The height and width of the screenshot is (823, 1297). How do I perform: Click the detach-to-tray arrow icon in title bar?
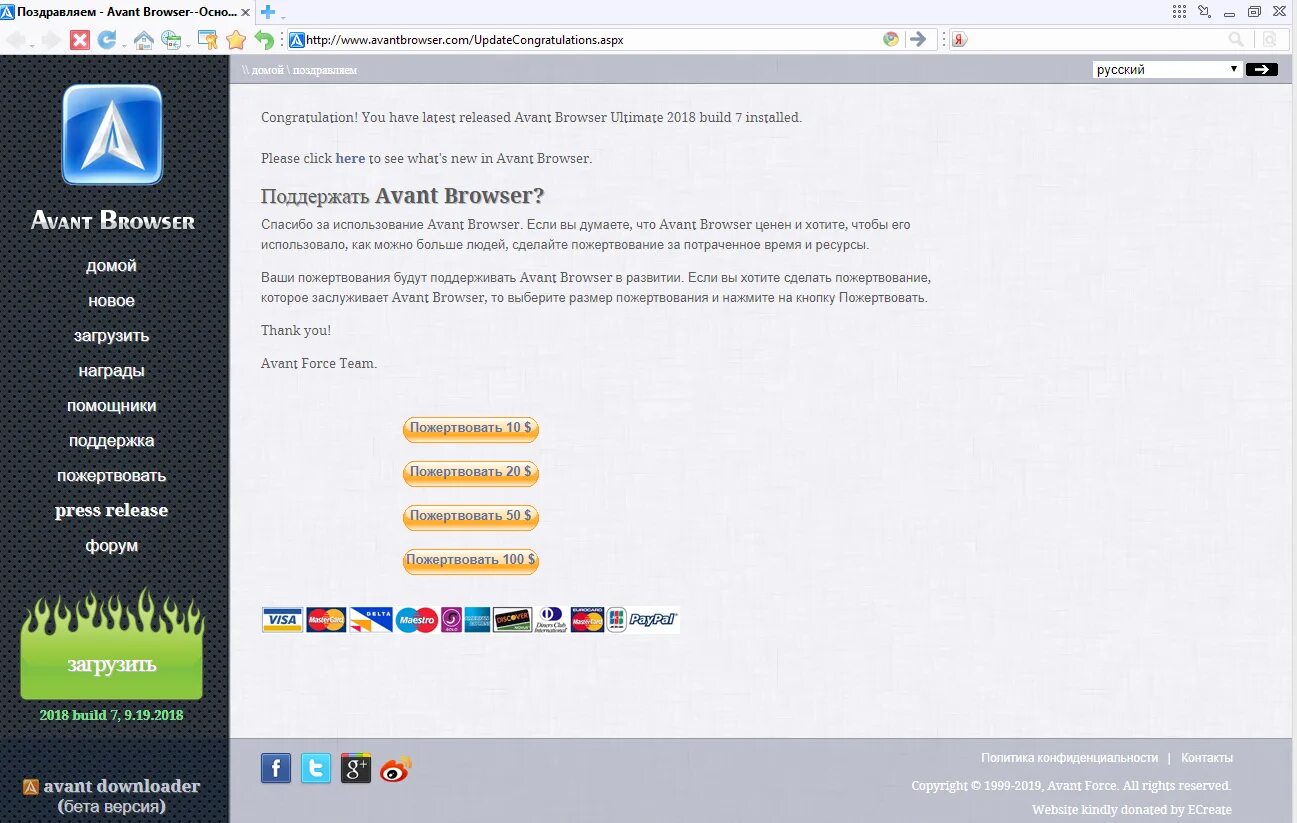pyautogui.click(x=1204, y=11)
